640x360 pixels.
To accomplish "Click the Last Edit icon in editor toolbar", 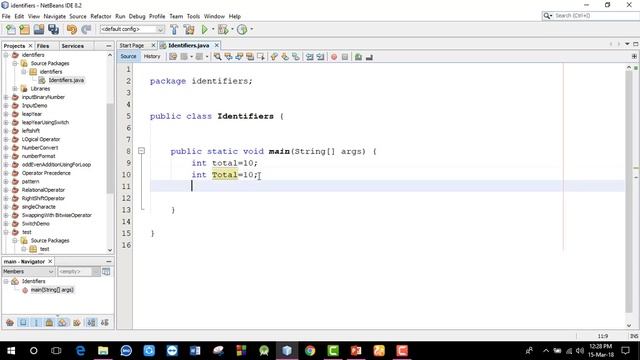I will click(x=173, y=57).
